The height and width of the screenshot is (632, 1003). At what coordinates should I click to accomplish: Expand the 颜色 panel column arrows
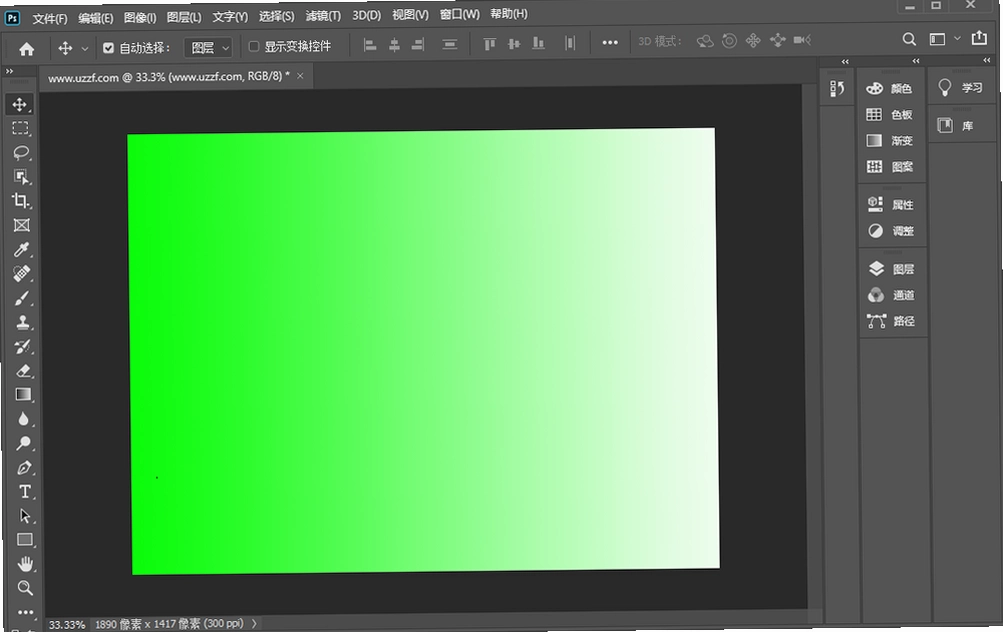(916, 61)
